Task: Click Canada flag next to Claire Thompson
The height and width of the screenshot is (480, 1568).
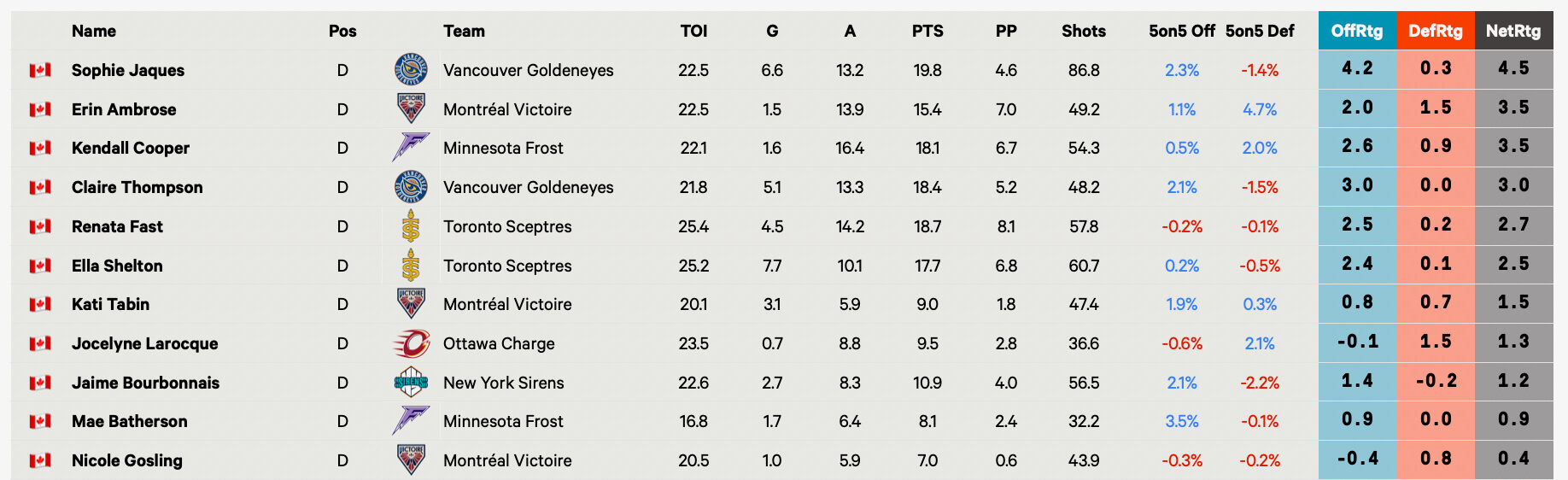Action: (40, 187)
